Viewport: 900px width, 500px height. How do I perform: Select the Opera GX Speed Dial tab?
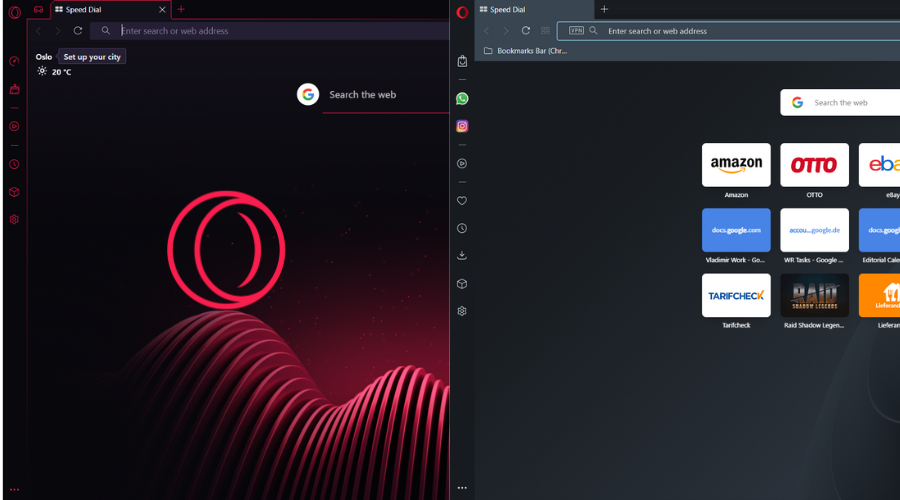pos(109,10)
